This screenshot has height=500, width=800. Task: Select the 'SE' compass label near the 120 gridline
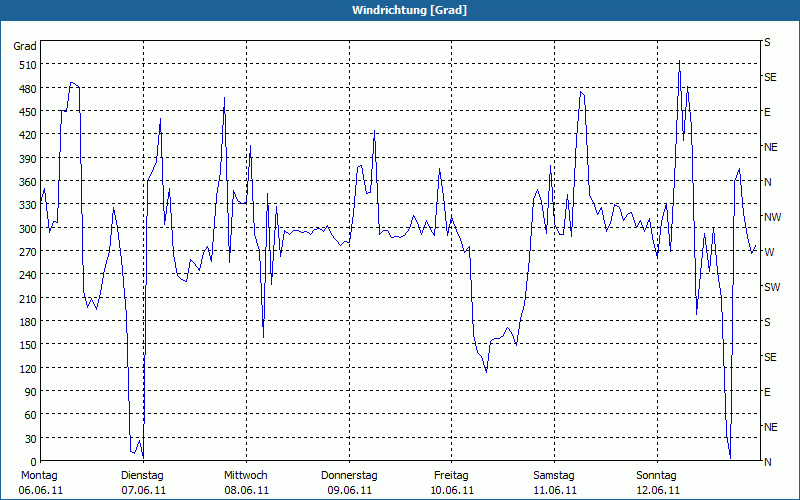point(770,357)
